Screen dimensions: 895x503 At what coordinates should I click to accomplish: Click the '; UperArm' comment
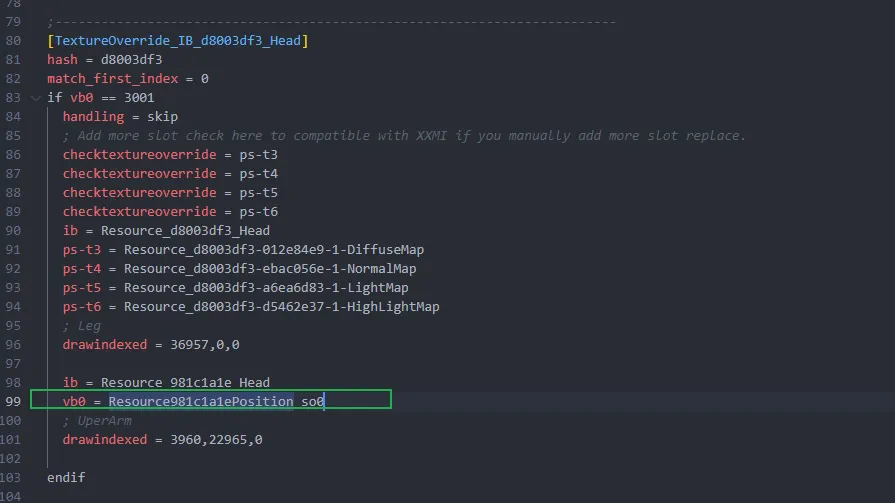pos(97,421)
